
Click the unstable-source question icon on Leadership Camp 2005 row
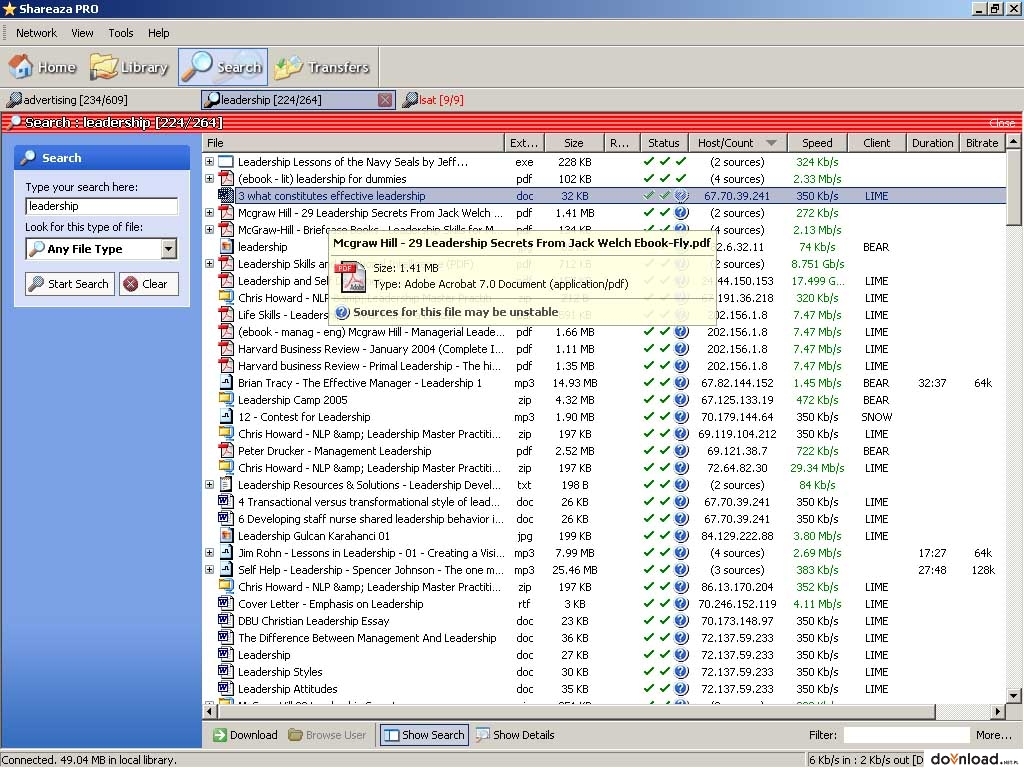pos(681,400)
